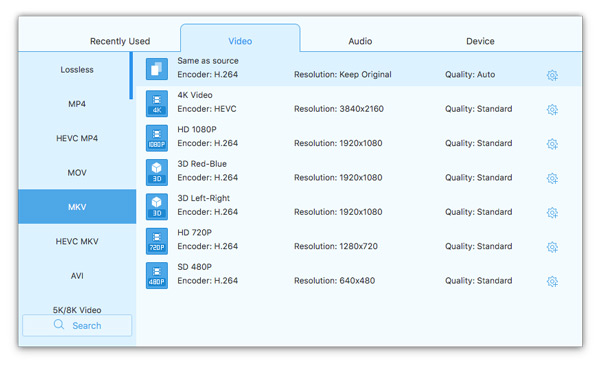
Task: Click the Same as source preset icon
Action: pyautogui.click(x=157, y=69)
